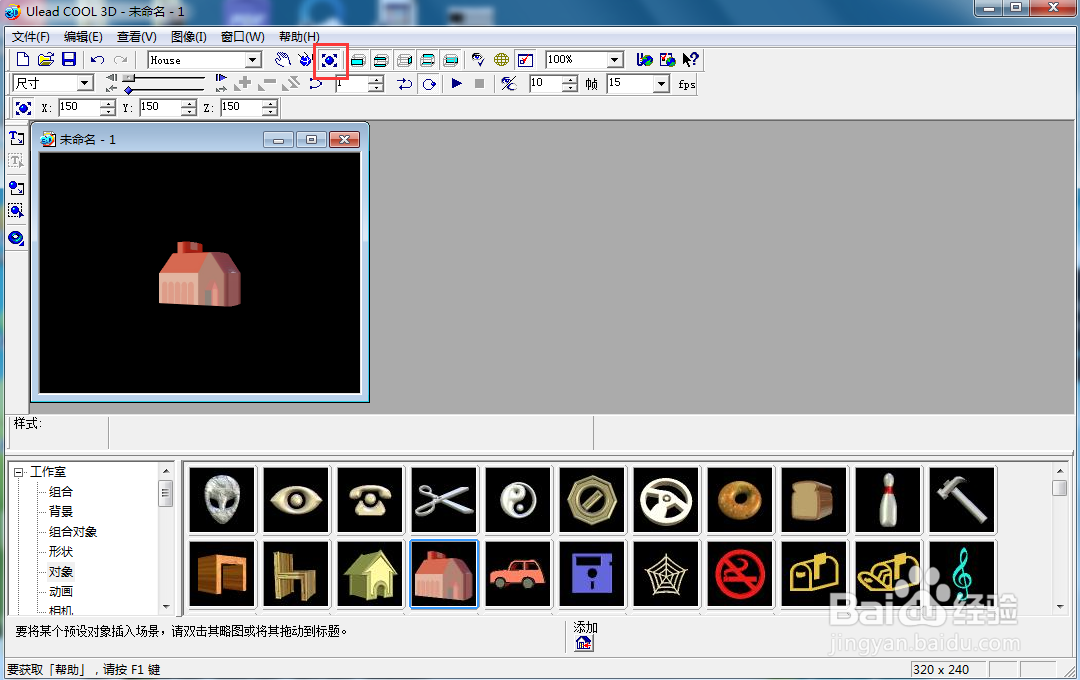Click the first face display icon
Image resolution: width=1080 pixels, height=680 pixels.
358,60
